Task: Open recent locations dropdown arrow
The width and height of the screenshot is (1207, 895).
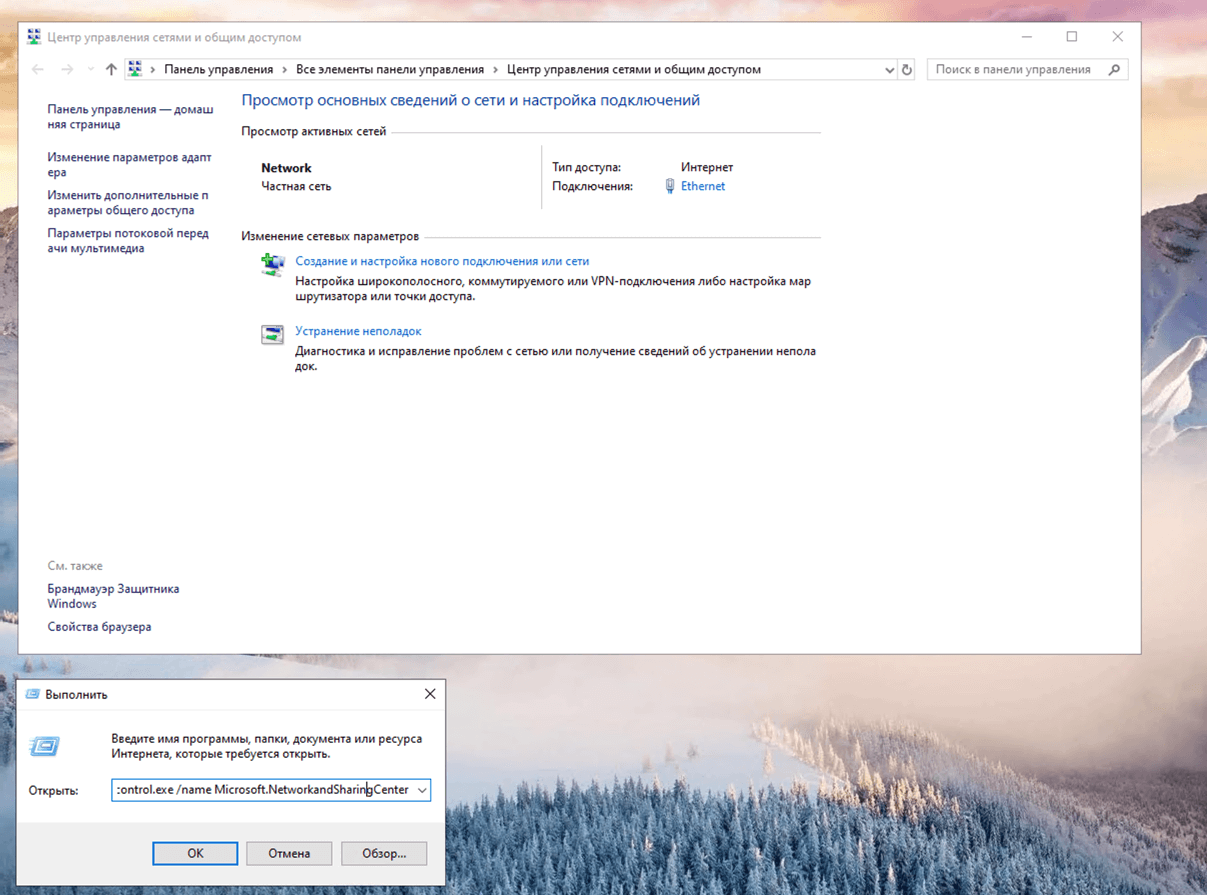Action: tap(90, 70)
